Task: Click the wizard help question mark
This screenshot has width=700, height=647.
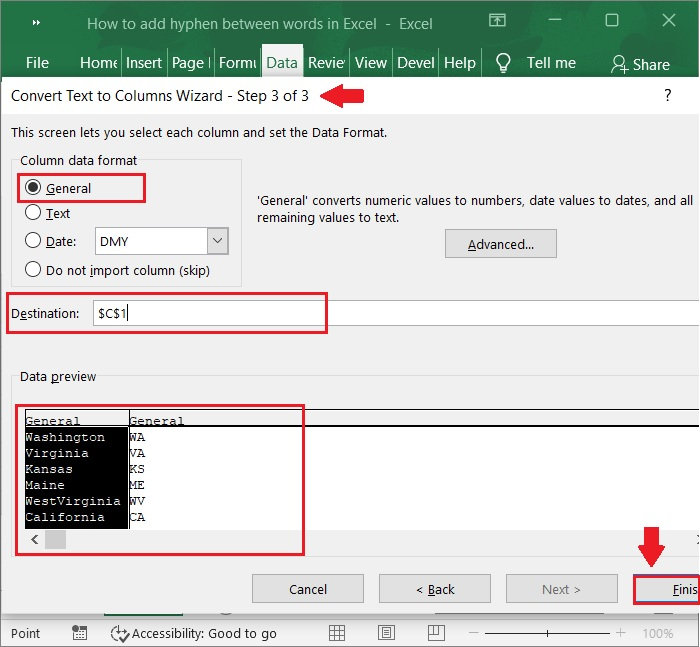Action: pos(667,96)
